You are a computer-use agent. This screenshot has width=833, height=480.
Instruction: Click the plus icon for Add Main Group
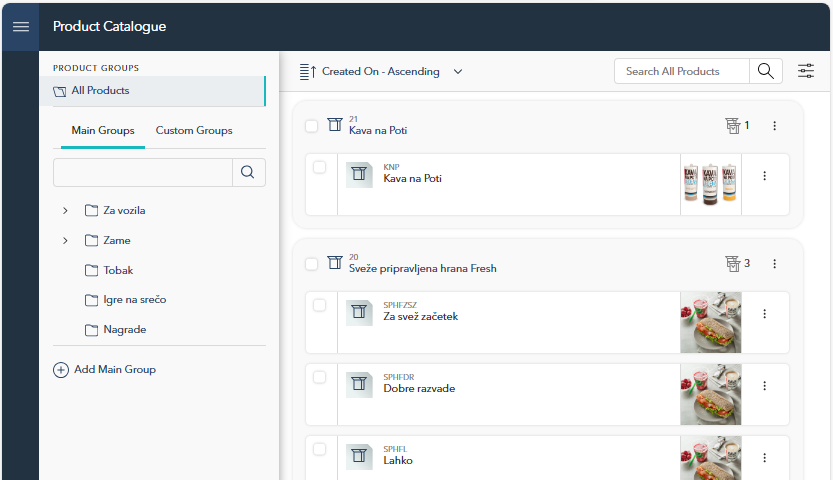tap(61, 370)
